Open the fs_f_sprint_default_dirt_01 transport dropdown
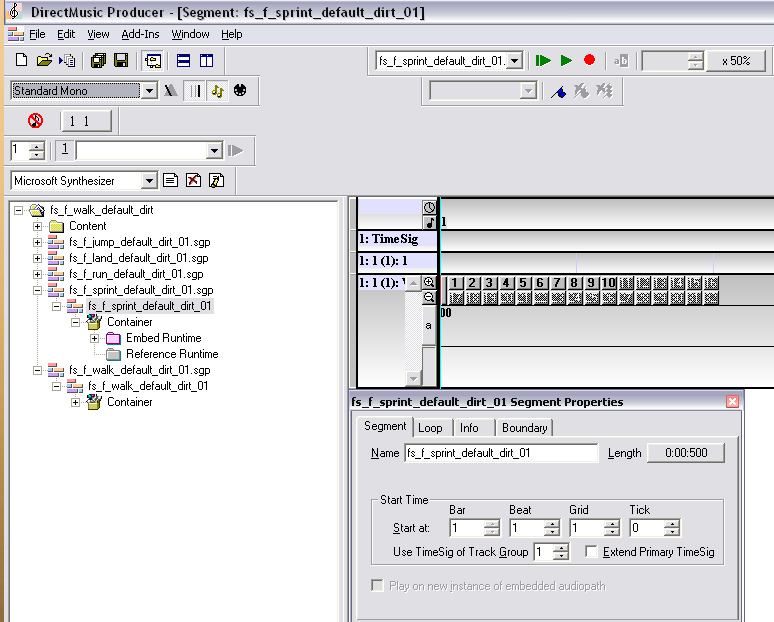The height and width of the screenshot is (622, 774). [514, 61]
